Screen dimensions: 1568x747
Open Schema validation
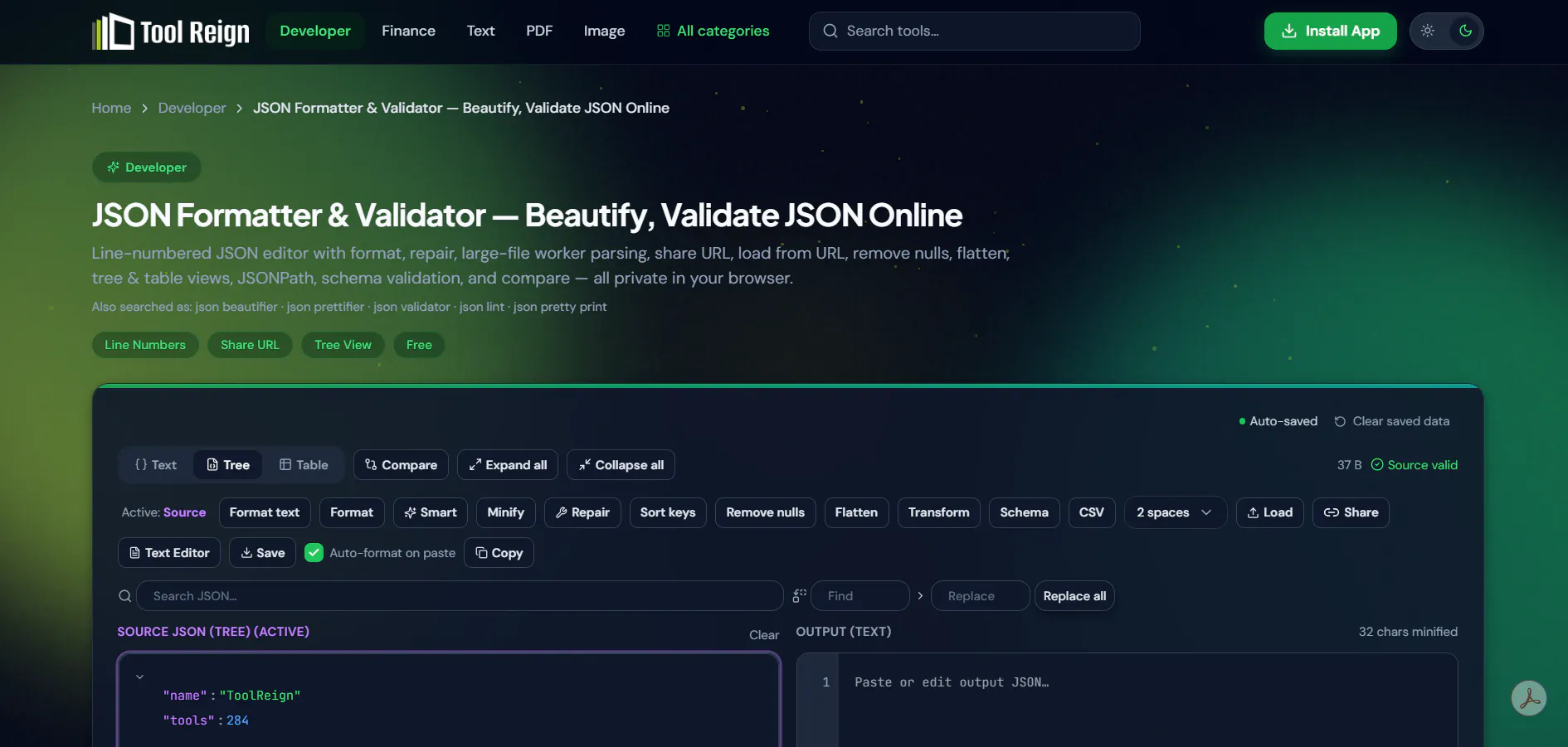click(1025, 512)
